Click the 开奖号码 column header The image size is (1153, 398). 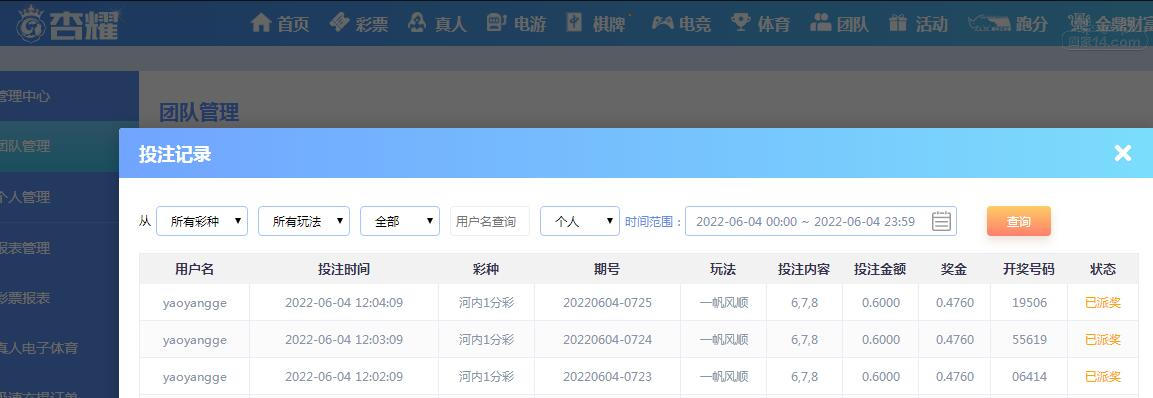tap(1029, 269)
